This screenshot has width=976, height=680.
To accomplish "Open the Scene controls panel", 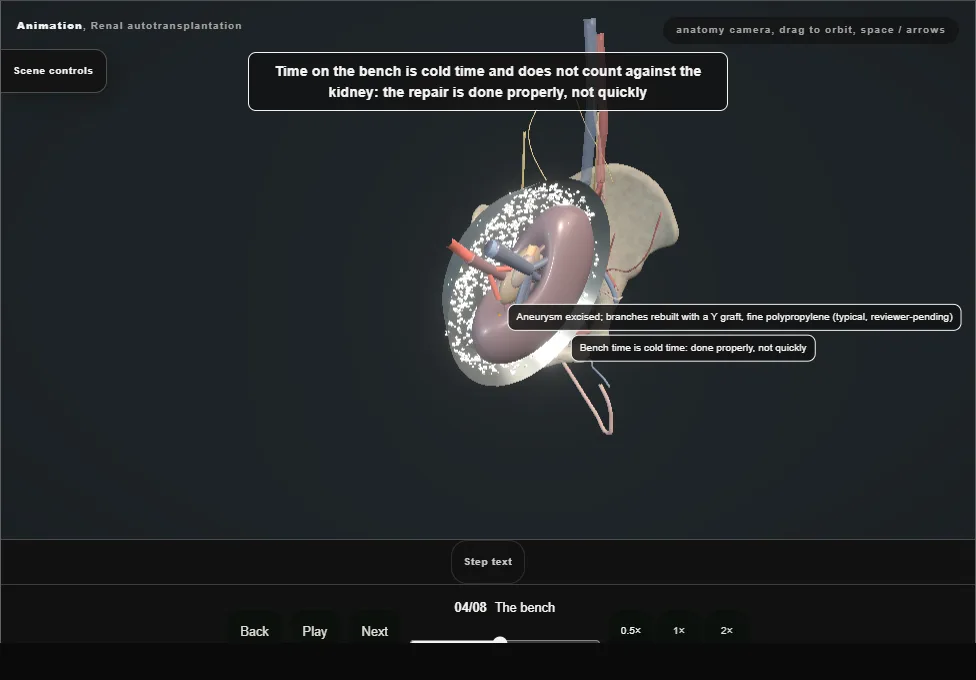I will click(54, 71).
